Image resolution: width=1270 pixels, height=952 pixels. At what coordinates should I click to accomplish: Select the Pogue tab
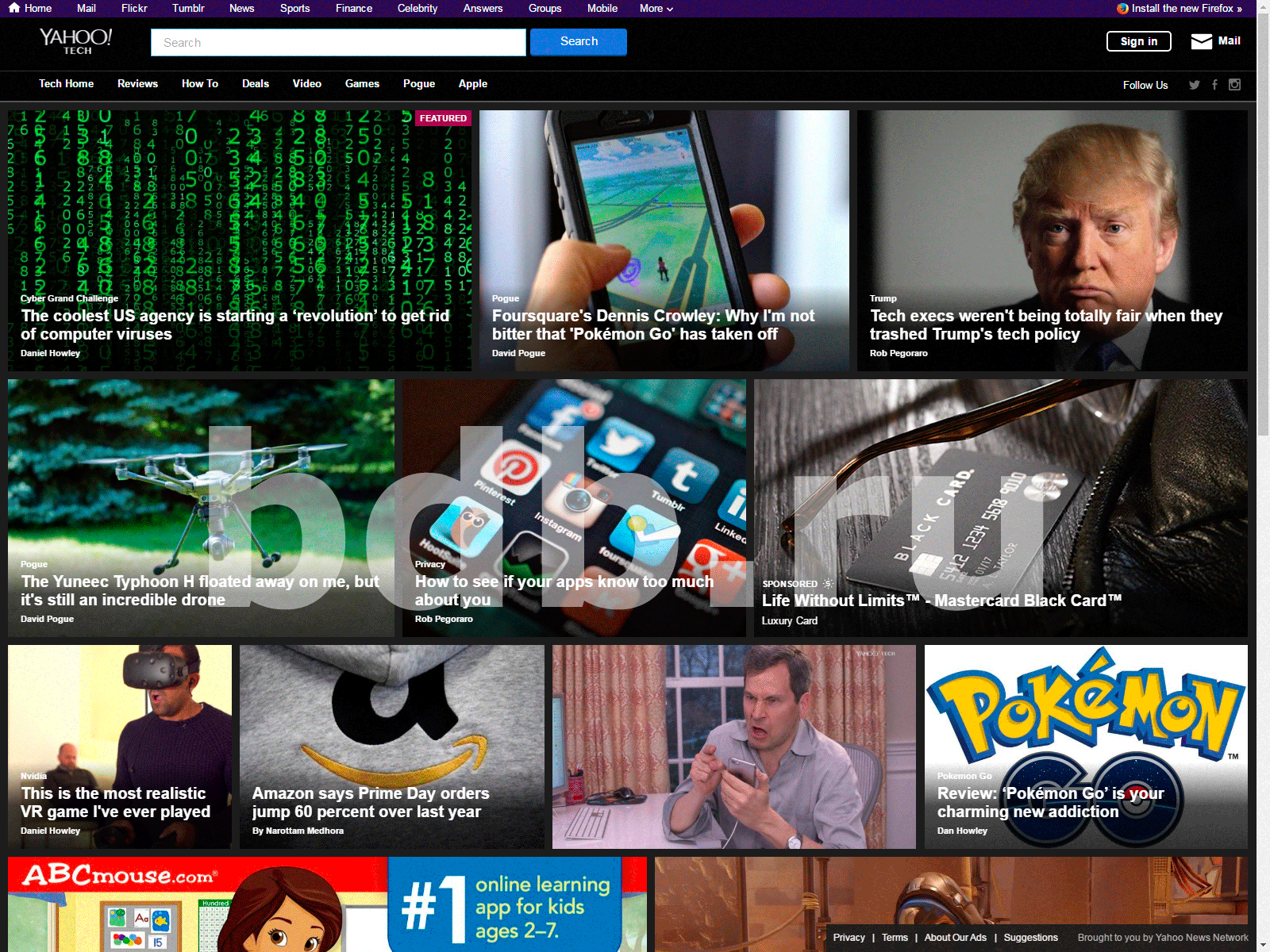pyautogui.click(x=419, y=83)
